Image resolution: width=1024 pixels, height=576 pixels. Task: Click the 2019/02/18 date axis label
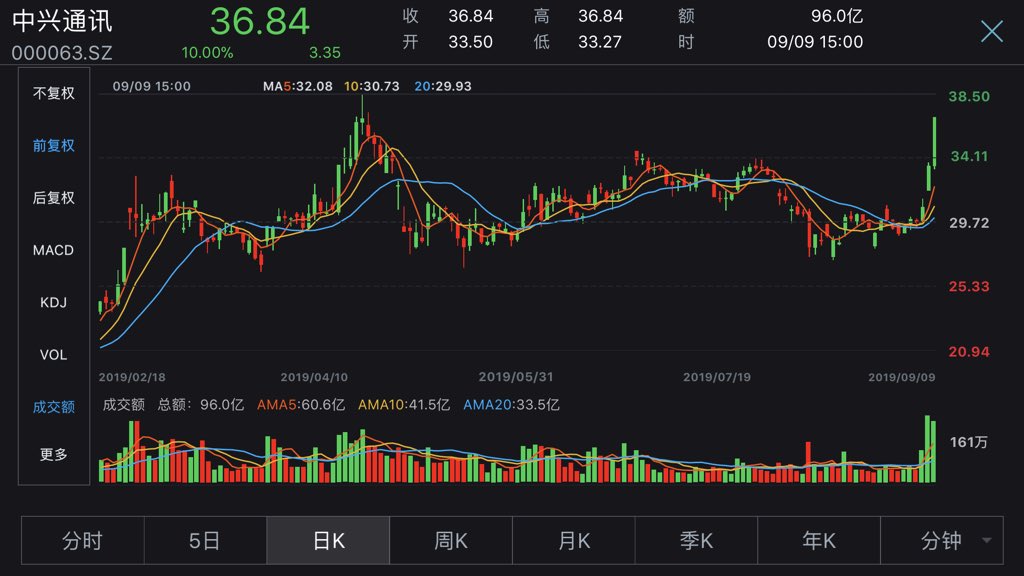(x=132, y=377)
